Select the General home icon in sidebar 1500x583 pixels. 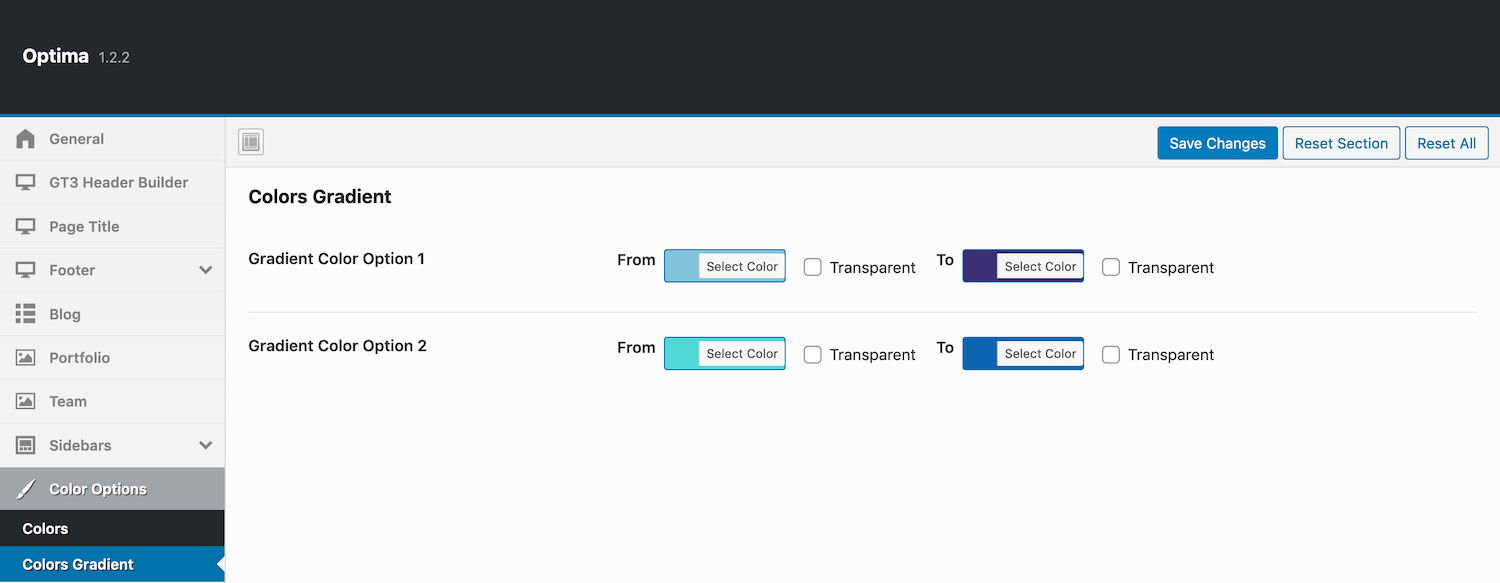coord(26,139)
